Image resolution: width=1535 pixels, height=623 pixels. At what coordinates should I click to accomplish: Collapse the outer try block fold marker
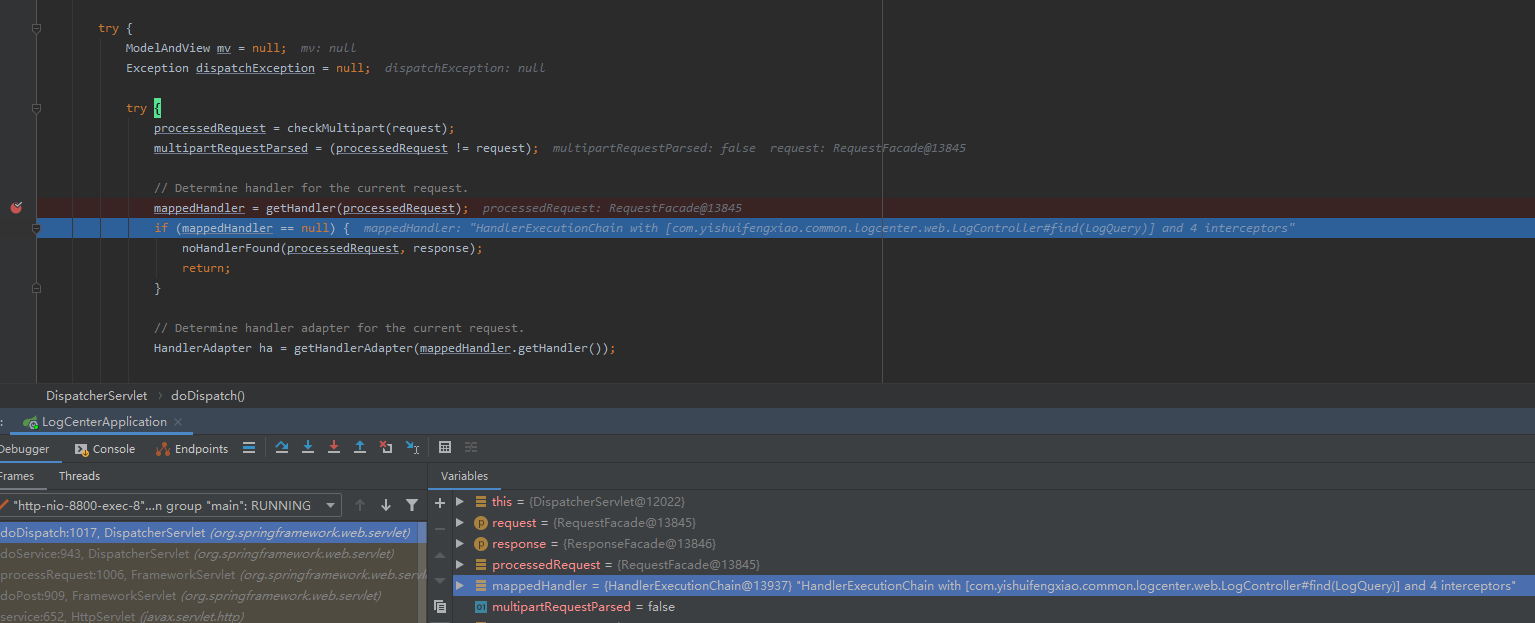point(36,28)
